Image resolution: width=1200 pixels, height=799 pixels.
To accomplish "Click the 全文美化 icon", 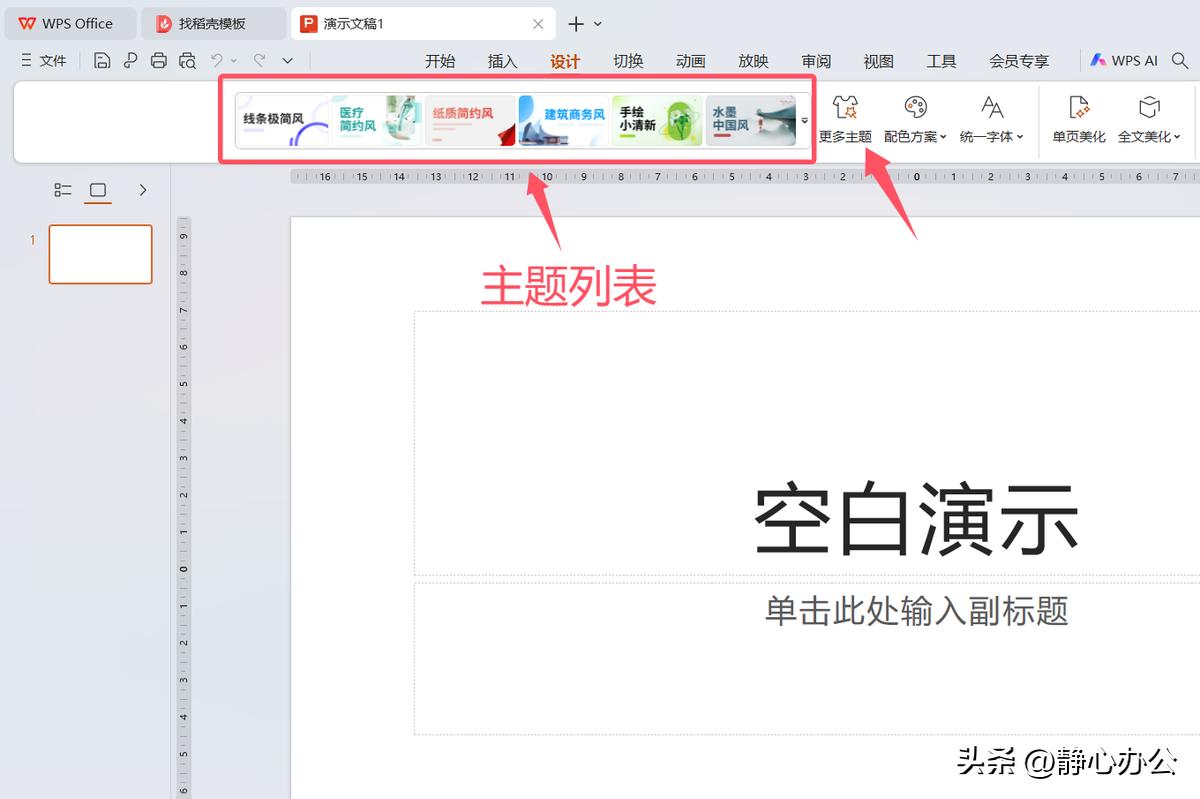I will point(1148,118).
